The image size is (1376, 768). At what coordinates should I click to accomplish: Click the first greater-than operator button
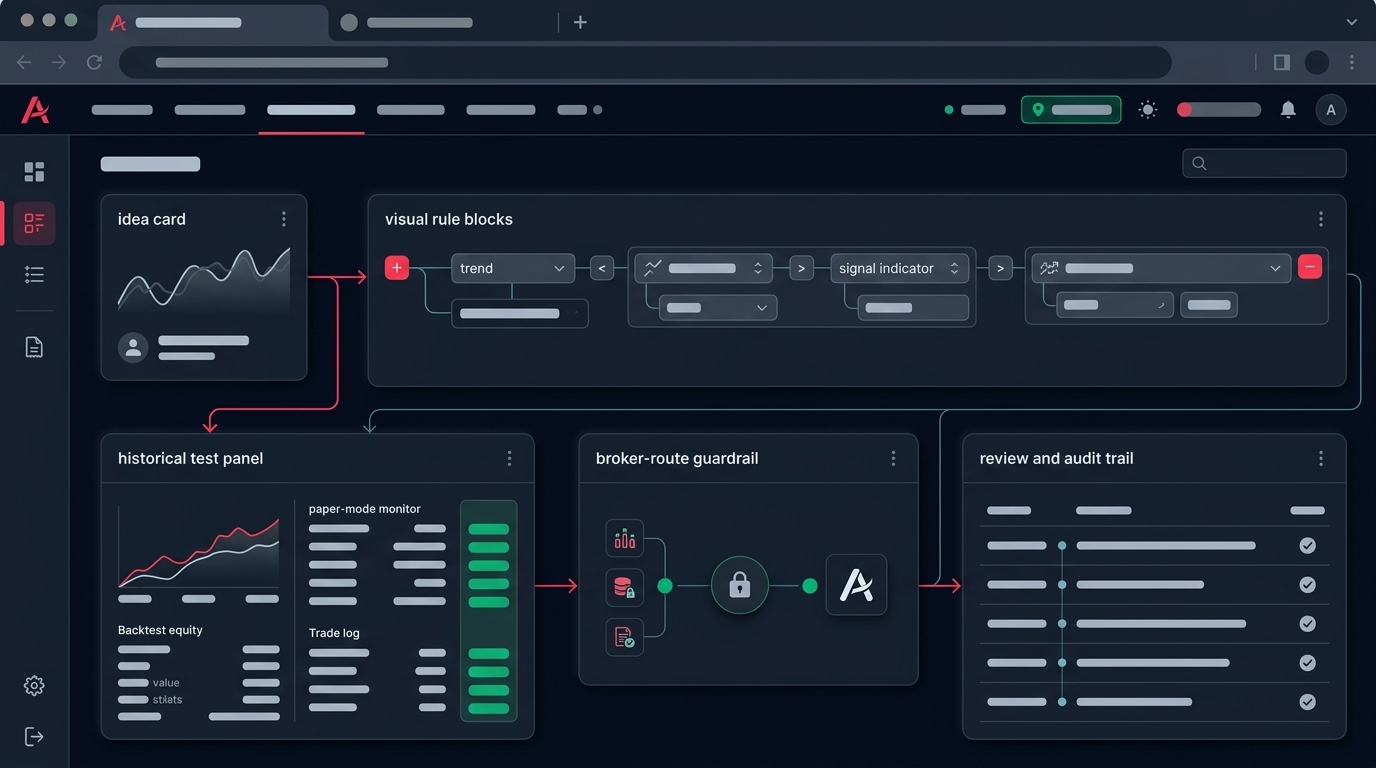pos(801,268)
